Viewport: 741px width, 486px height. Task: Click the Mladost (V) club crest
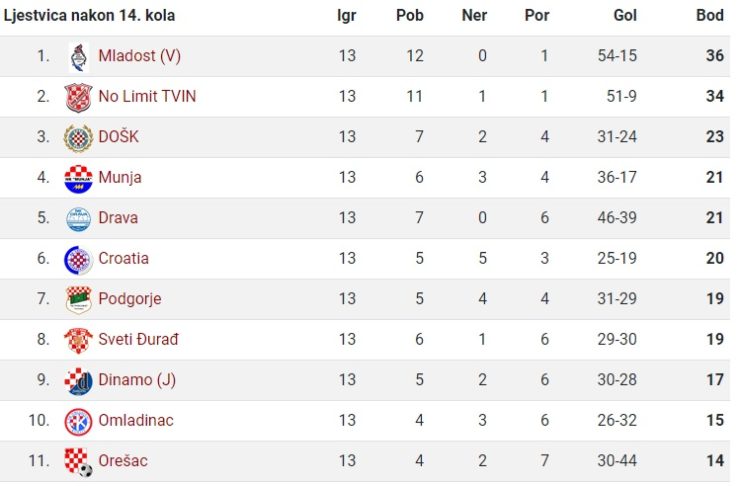[78, 57]
